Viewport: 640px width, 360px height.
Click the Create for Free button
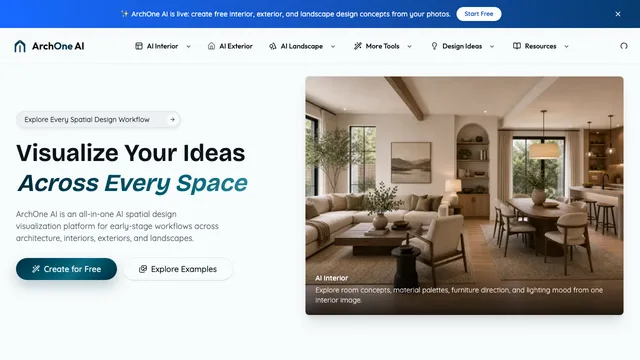[x=67, y=269]
